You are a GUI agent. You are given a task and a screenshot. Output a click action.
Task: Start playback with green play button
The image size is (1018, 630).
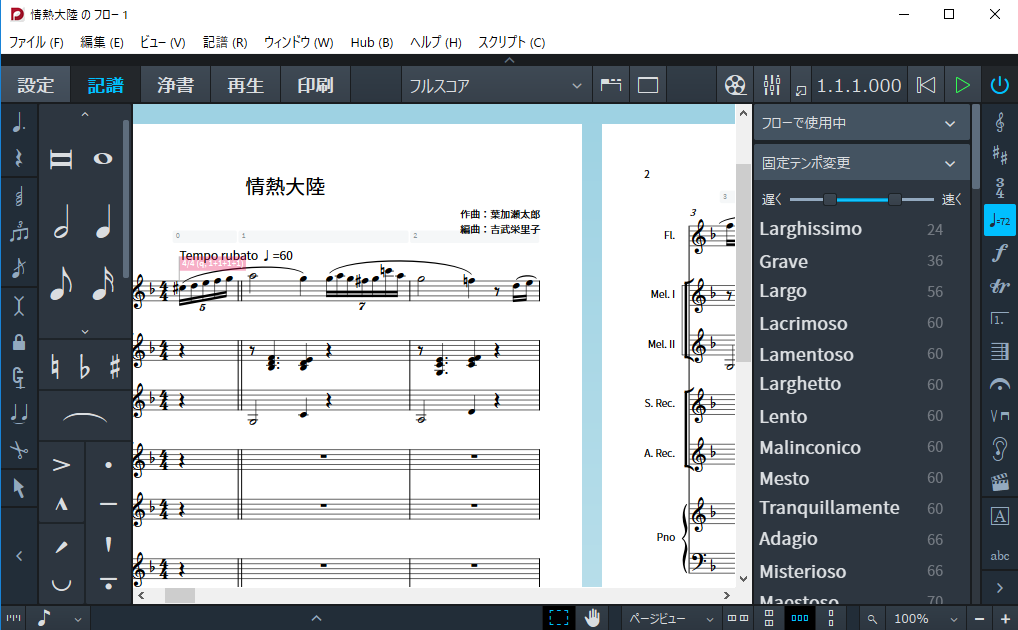pos(962,85)
